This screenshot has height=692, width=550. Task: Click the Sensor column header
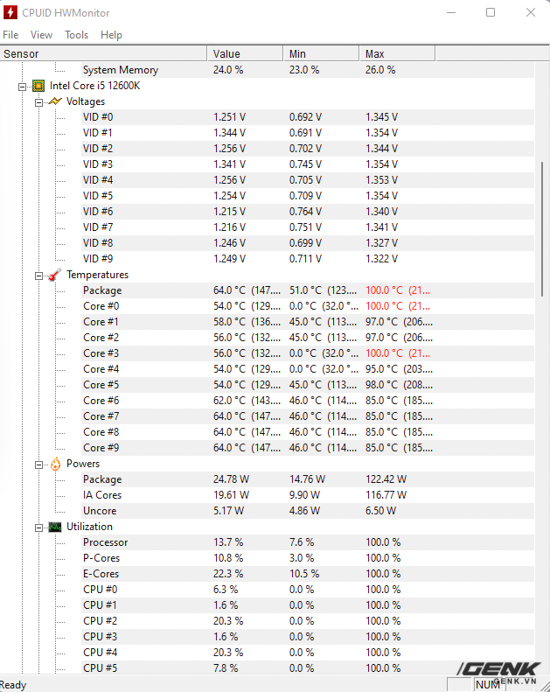(x=103, y=54)
